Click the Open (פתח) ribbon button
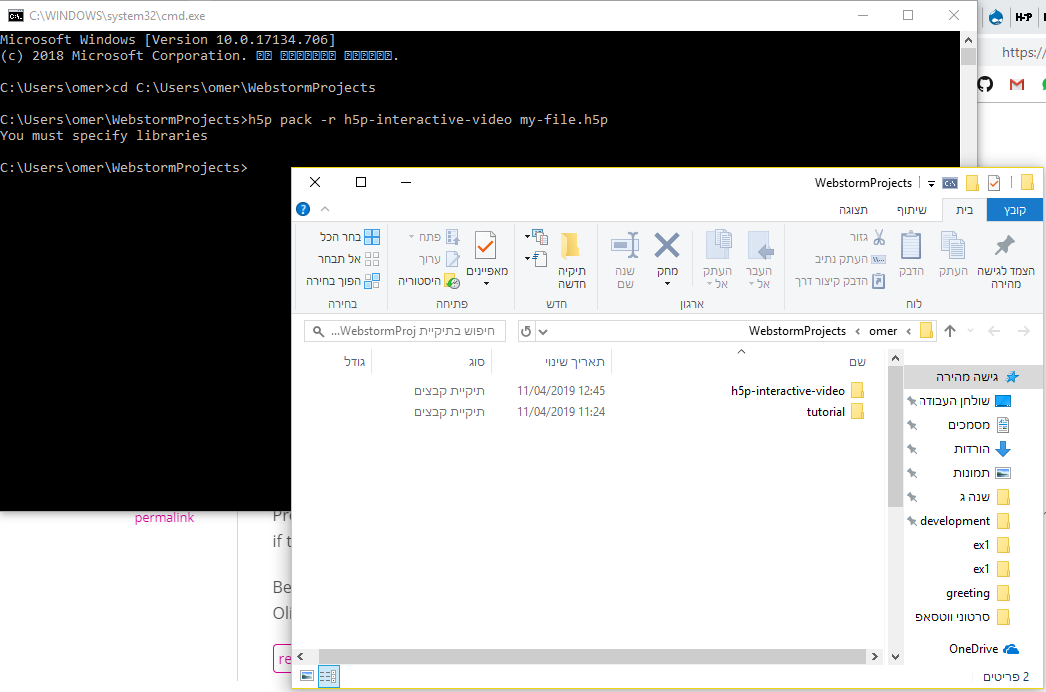 tap(434, 237)
